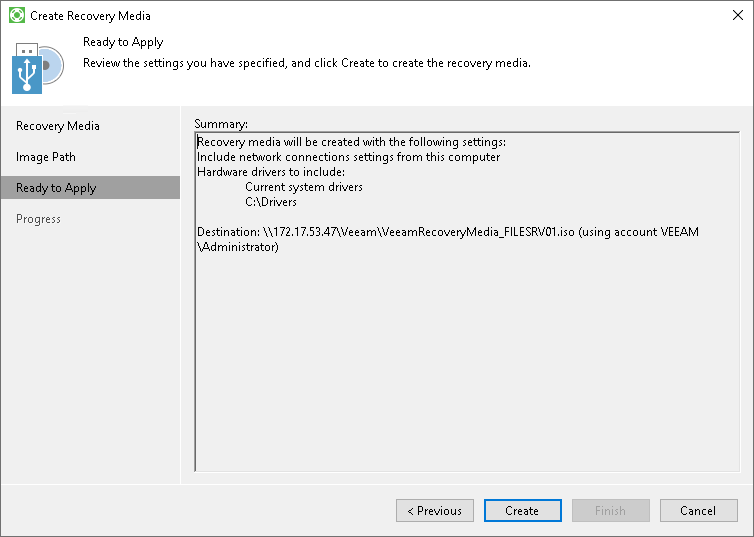Click the 'Review the settings' description text
The height and width of the screenshot is (537, 754).
[307, 63]
